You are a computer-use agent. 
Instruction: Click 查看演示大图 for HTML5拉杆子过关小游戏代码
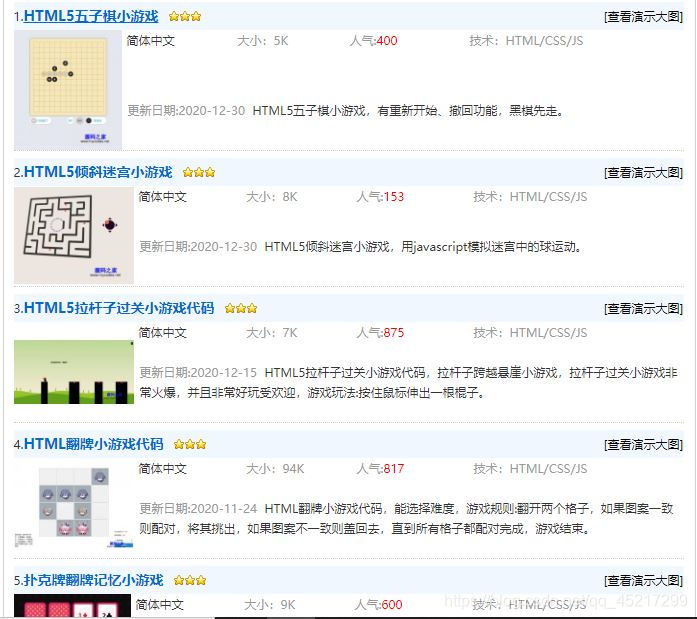point(643,308)
